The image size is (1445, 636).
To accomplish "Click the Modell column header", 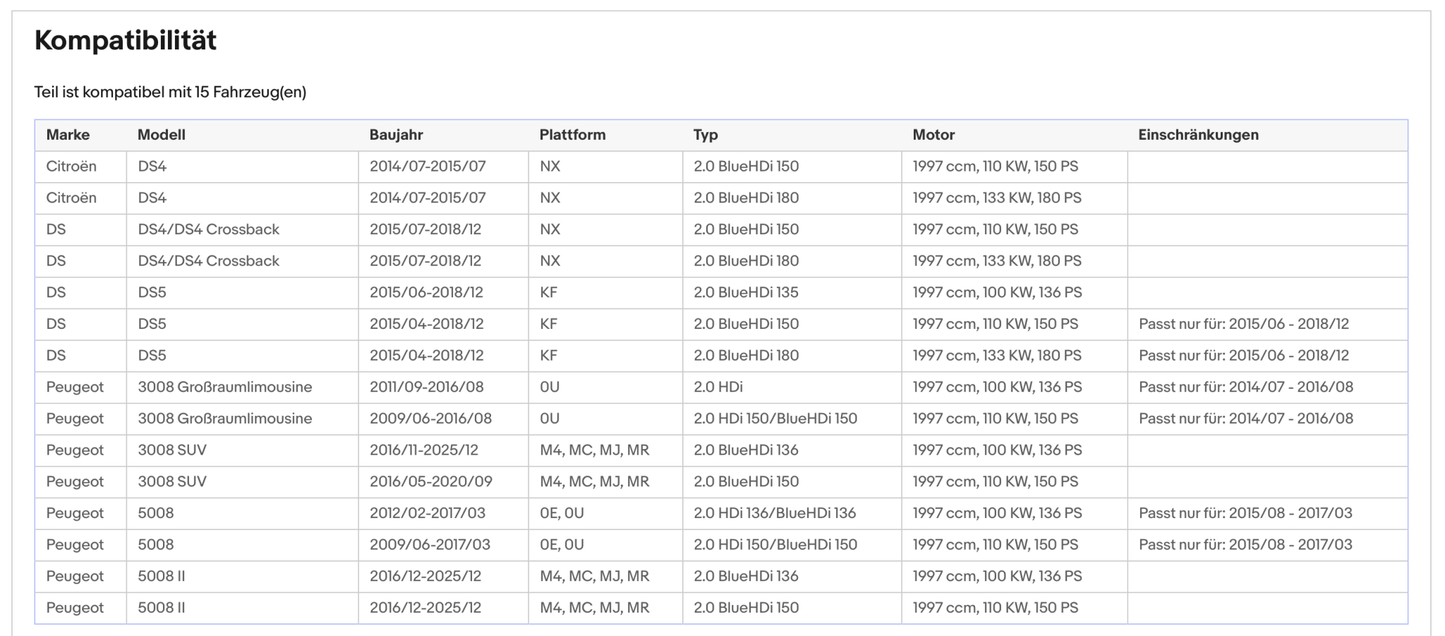I will (x=161, y=135).
